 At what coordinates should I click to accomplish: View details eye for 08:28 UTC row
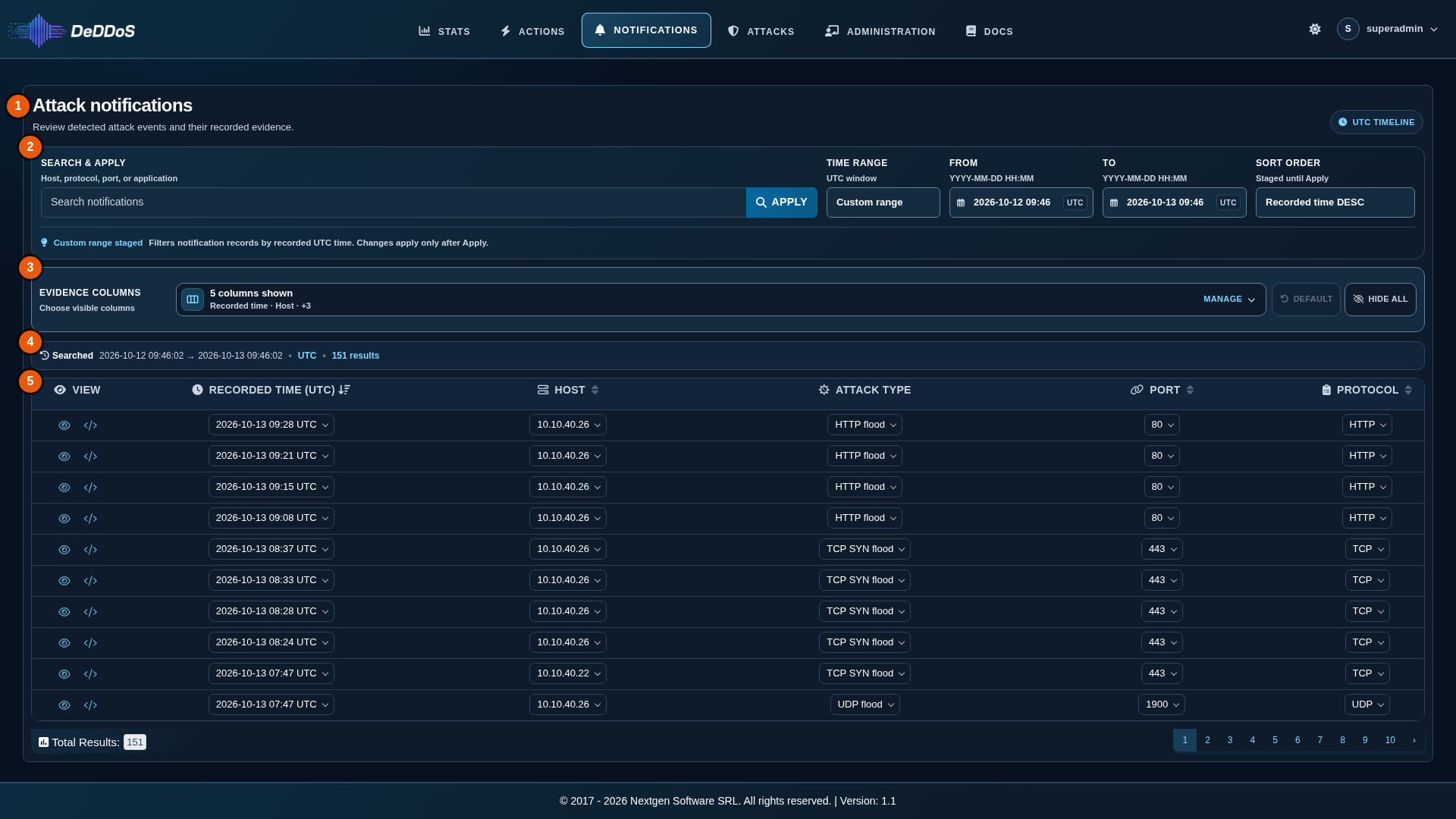(64, 612)
